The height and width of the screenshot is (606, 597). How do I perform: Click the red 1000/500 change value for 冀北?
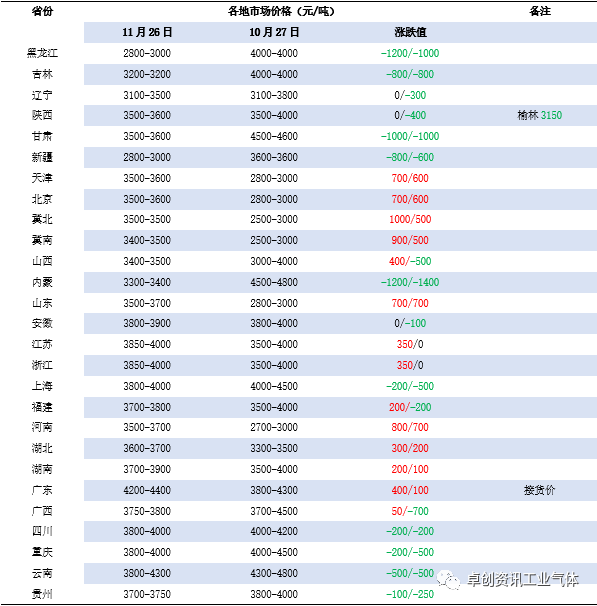410,219
